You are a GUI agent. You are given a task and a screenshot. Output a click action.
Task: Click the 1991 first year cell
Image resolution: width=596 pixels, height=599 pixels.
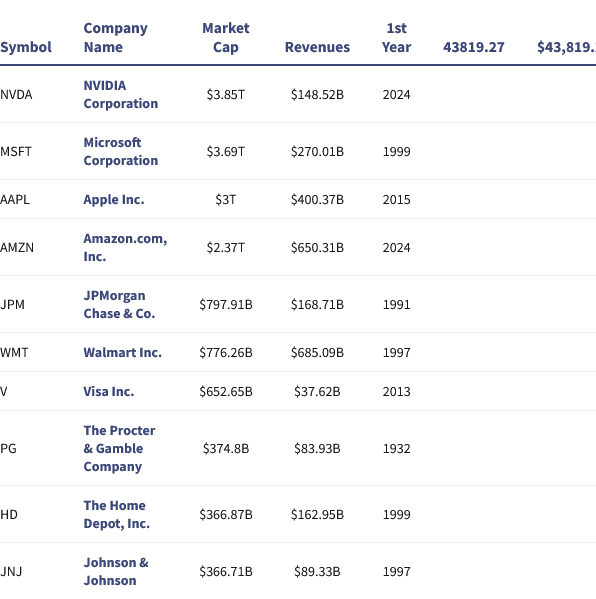[397, 304]
